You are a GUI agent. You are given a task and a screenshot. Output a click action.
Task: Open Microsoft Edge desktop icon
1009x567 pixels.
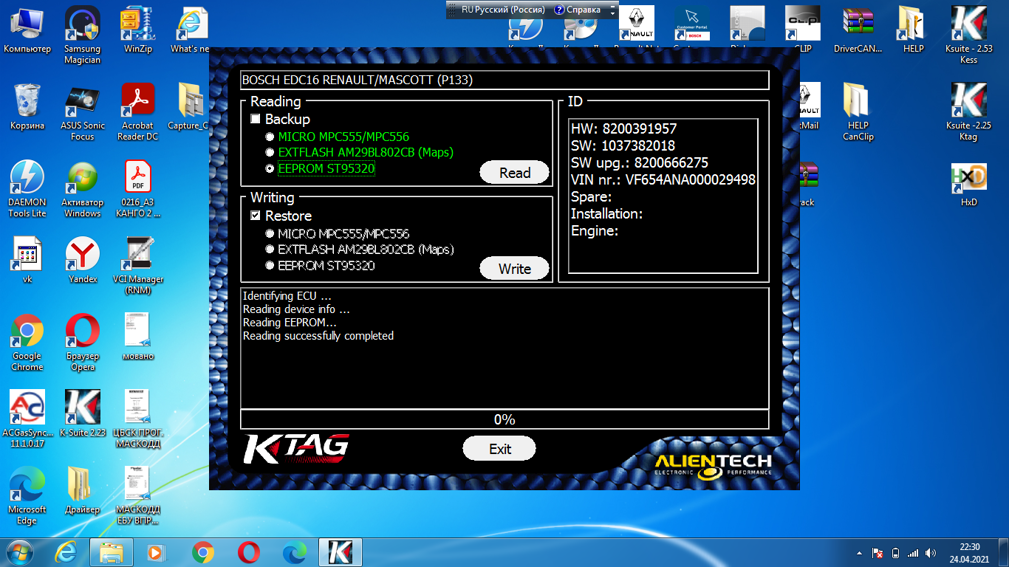27,496
